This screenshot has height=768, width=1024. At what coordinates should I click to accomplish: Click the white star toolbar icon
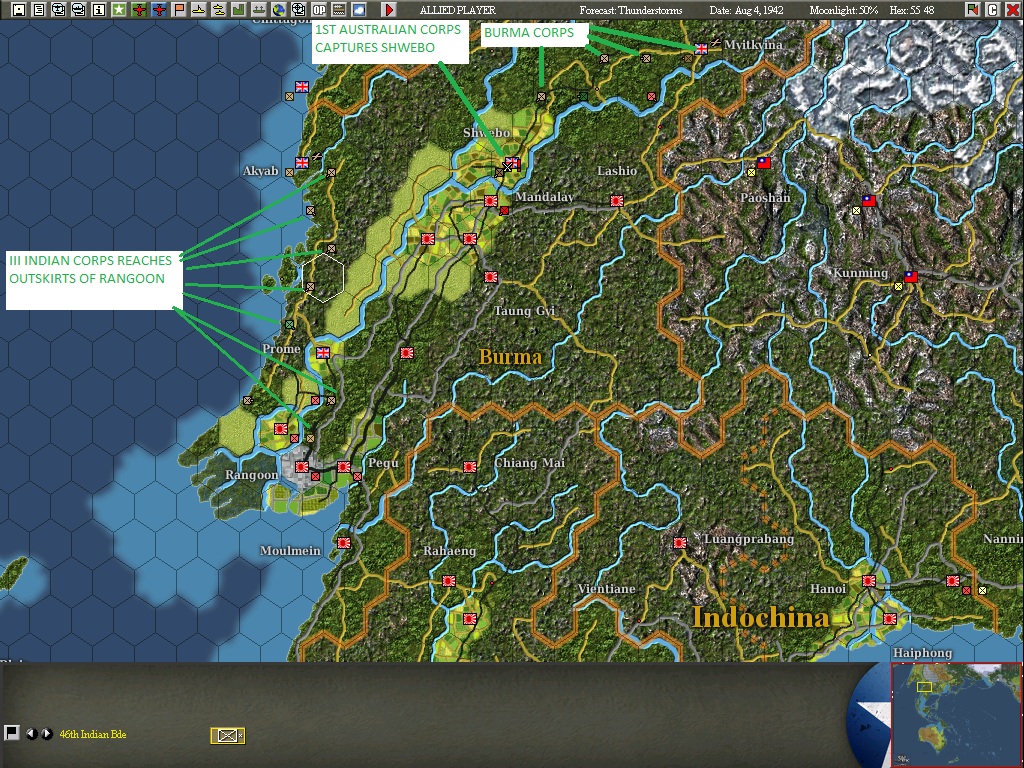tap(118, 9)
